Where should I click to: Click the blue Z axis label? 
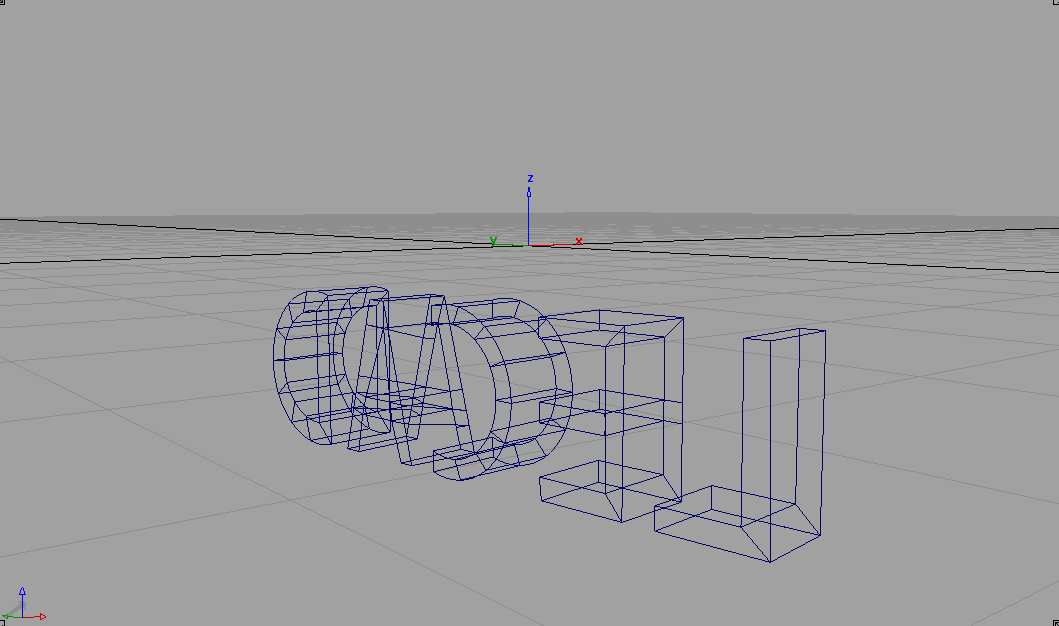click(x=530, y=179)
